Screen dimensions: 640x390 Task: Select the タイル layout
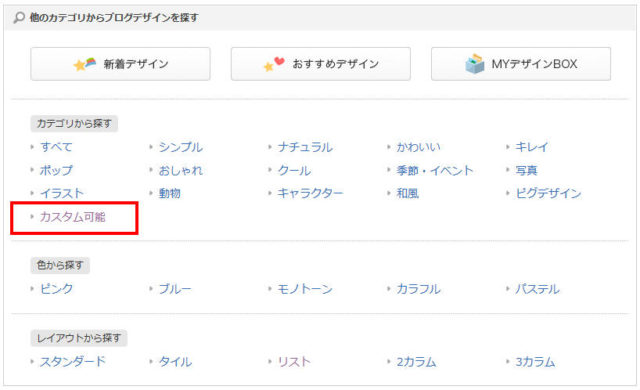coord(175,361)
